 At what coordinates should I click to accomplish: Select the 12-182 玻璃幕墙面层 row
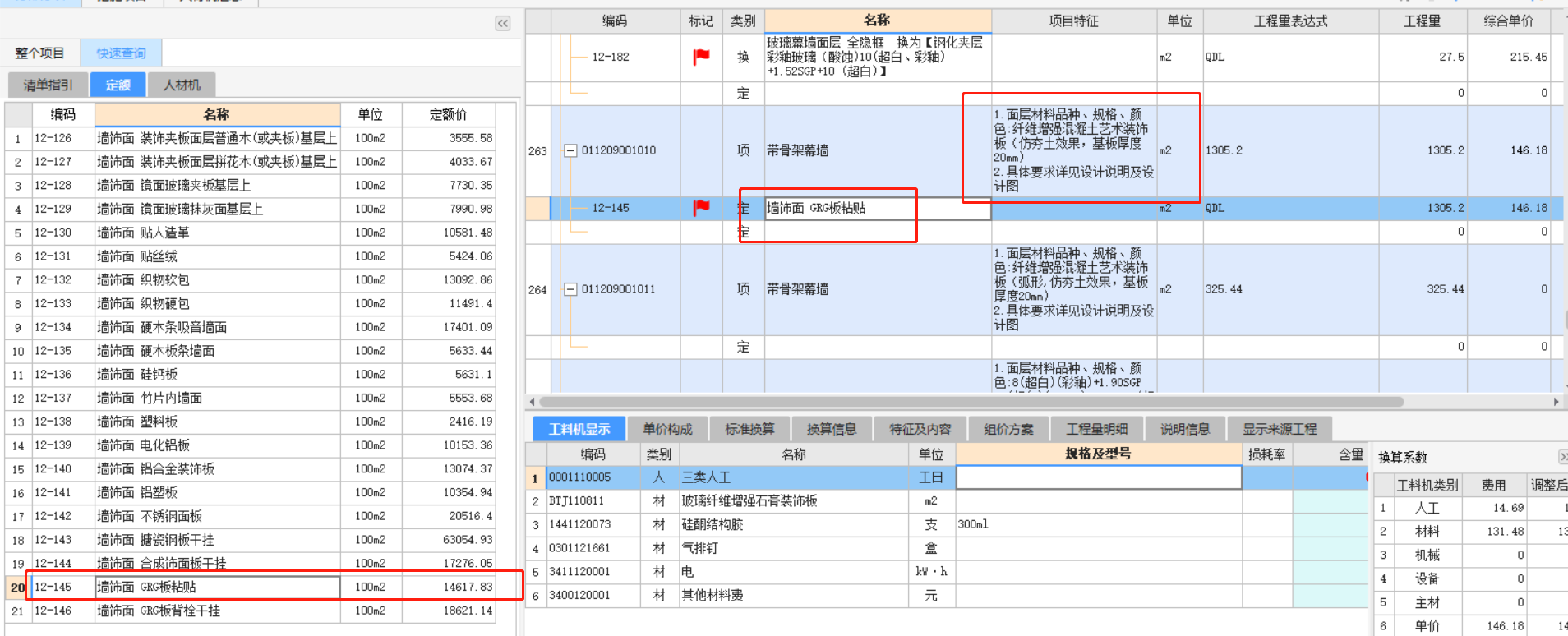coord(1044,57)
